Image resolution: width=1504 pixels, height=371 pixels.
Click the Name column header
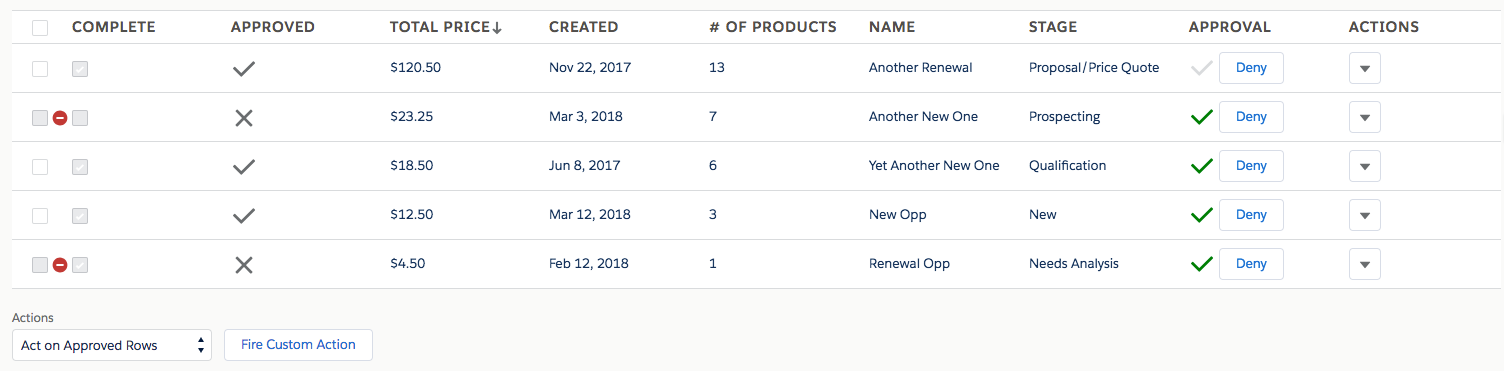point(892,27)
